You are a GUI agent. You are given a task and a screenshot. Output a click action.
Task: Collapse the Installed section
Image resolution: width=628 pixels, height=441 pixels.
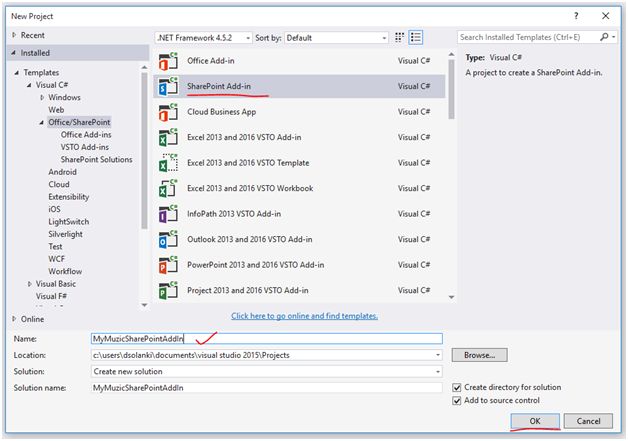14,53
